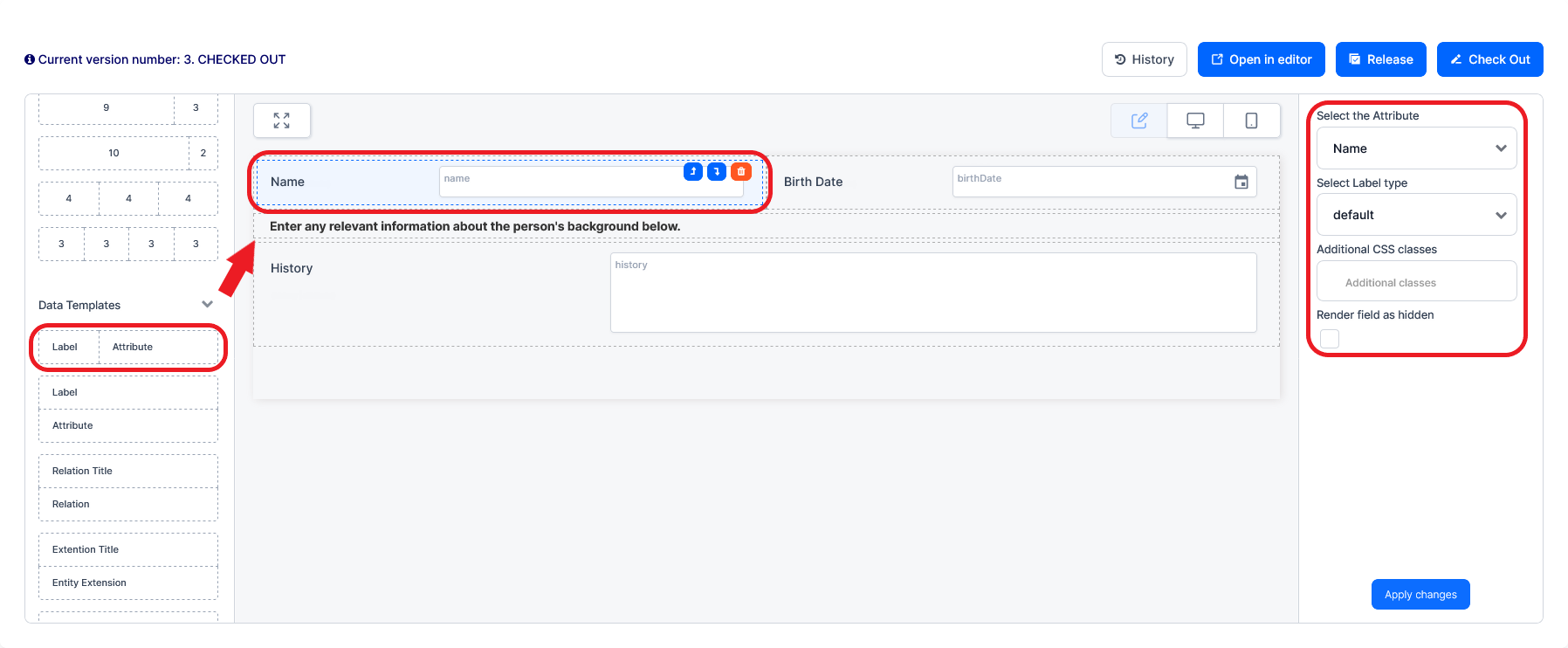Switch to the edit mode pencil icon
Image resolution: width=1568 pixels, height=648 pixels.
(x=1139, y=121)
